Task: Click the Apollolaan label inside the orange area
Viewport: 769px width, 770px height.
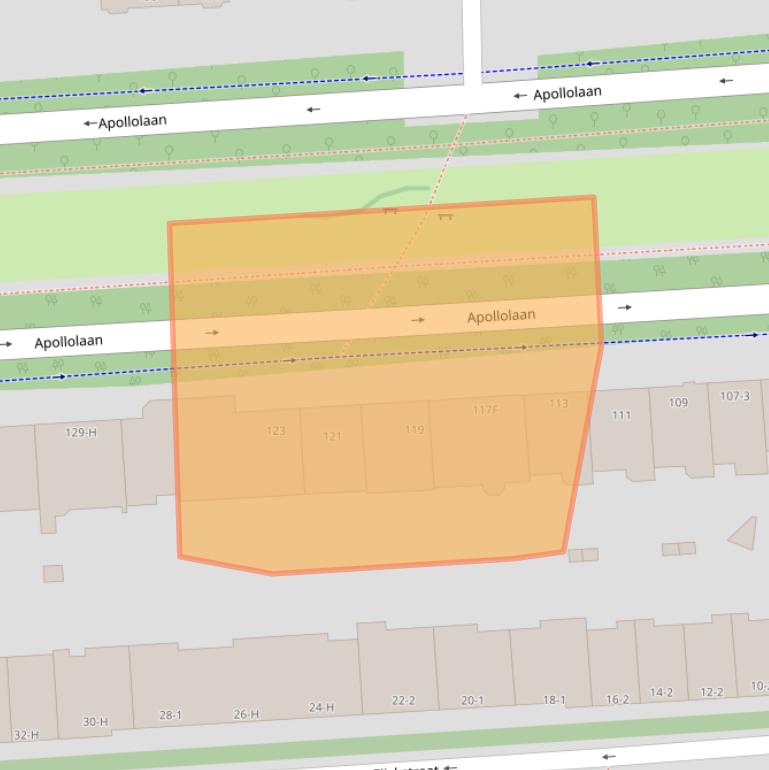Action: (501, 316)
